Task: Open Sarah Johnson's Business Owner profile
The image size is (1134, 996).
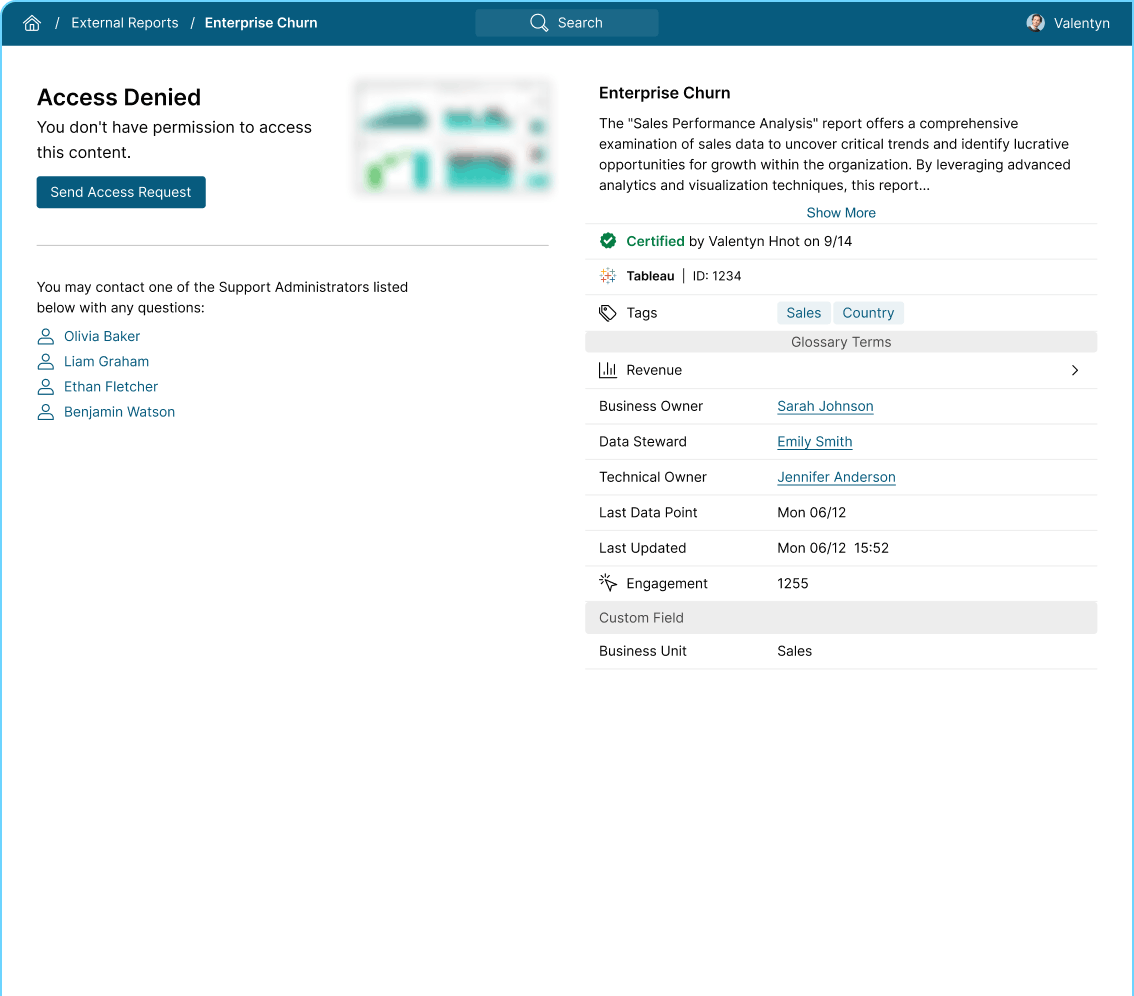Action: coord(825,406)
